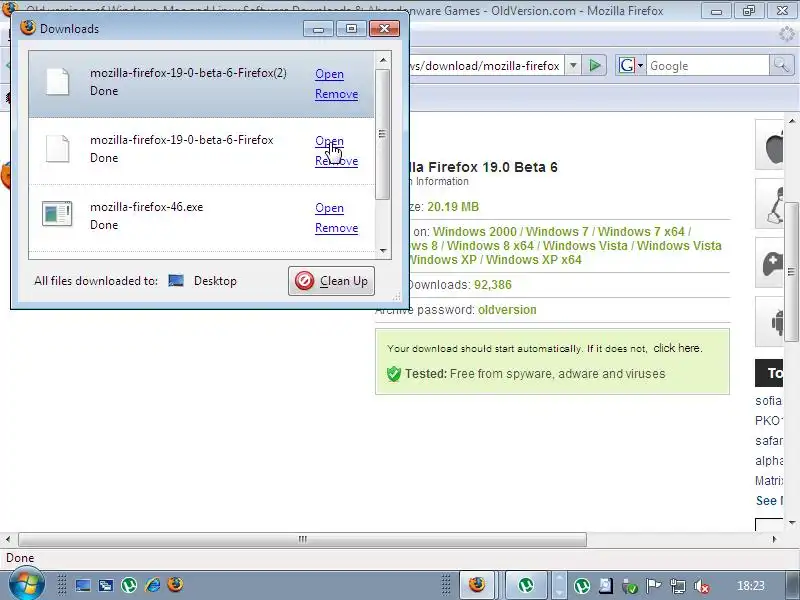Remove mozilla-firefox-46.exe from downloads
This screenshot has height=600, width=800.
(336, 228)
